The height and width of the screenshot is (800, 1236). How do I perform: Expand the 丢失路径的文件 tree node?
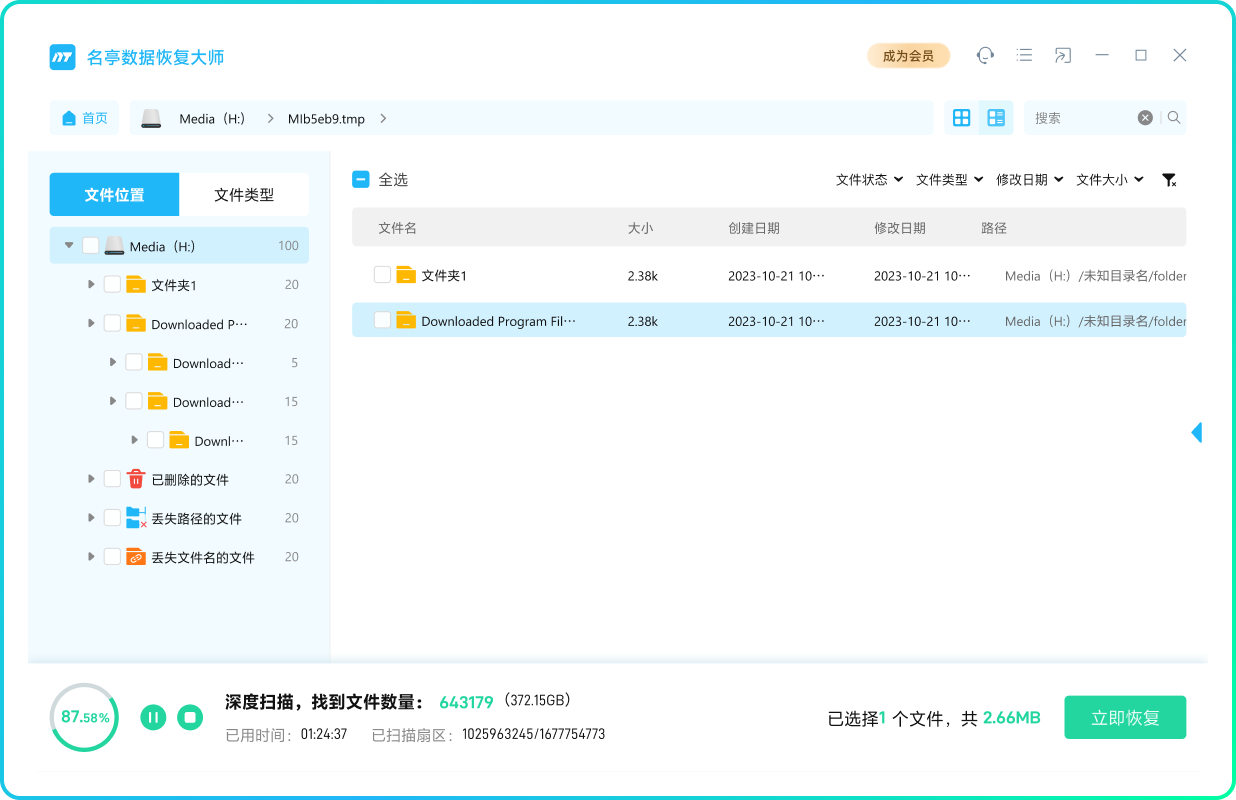pyautogui.click(x=91, y=518)
